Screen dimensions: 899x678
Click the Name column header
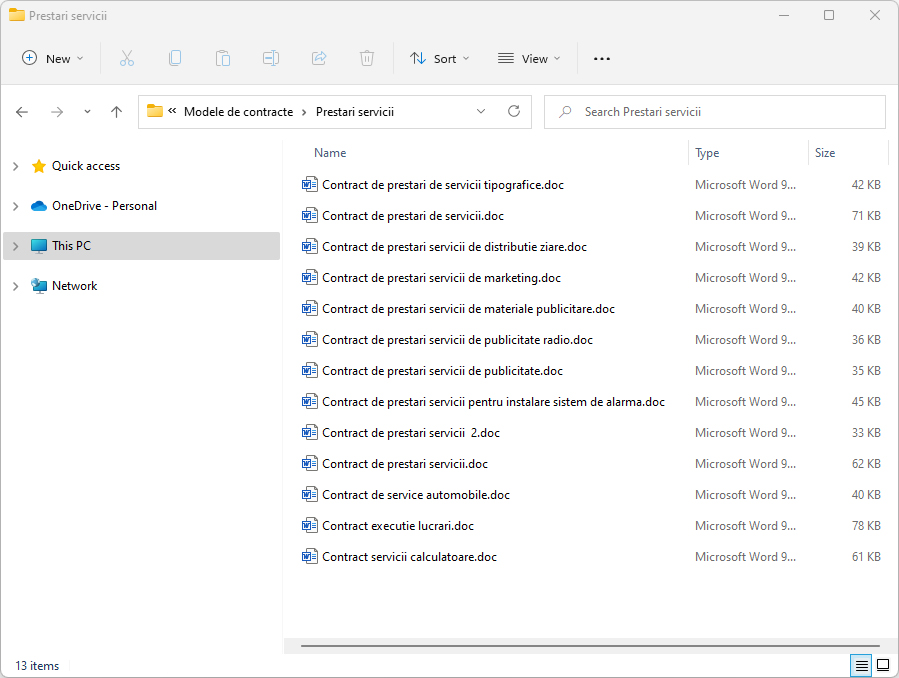point(330,153)
